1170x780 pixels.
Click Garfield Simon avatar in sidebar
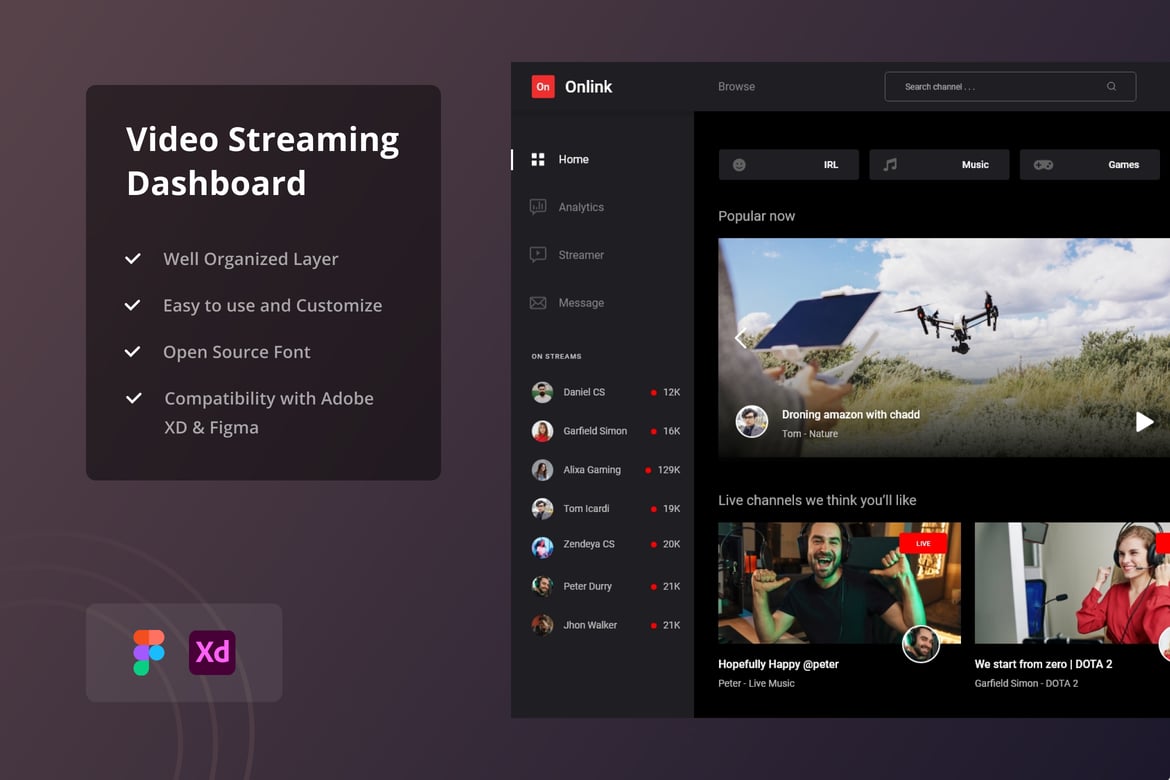[542, 431]
